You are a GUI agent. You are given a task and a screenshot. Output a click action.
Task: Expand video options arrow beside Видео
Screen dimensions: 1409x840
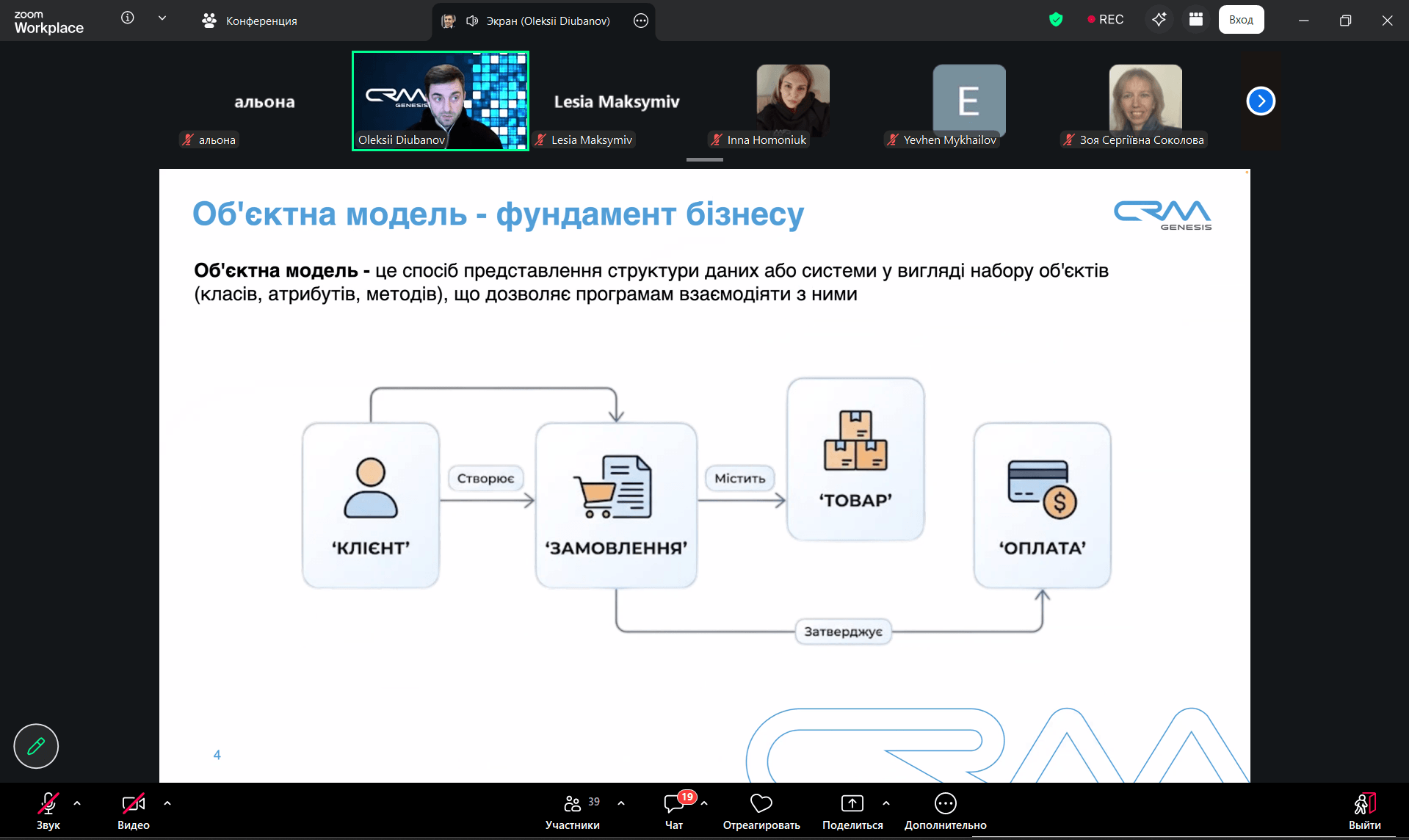[167, 803]
